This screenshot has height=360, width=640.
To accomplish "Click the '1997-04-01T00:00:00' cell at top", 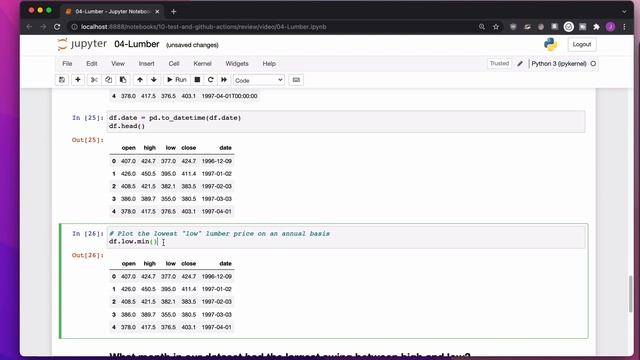I will click(229, 96).
